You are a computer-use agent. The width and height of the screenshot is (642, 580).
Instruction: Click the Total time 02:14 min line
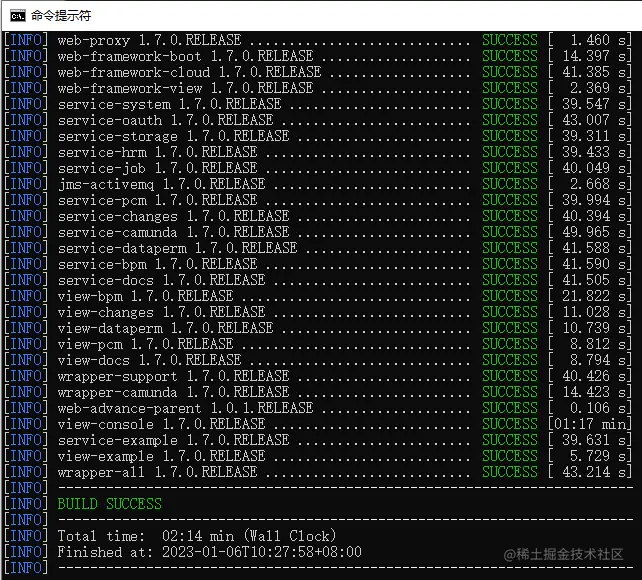pos(197,536)
